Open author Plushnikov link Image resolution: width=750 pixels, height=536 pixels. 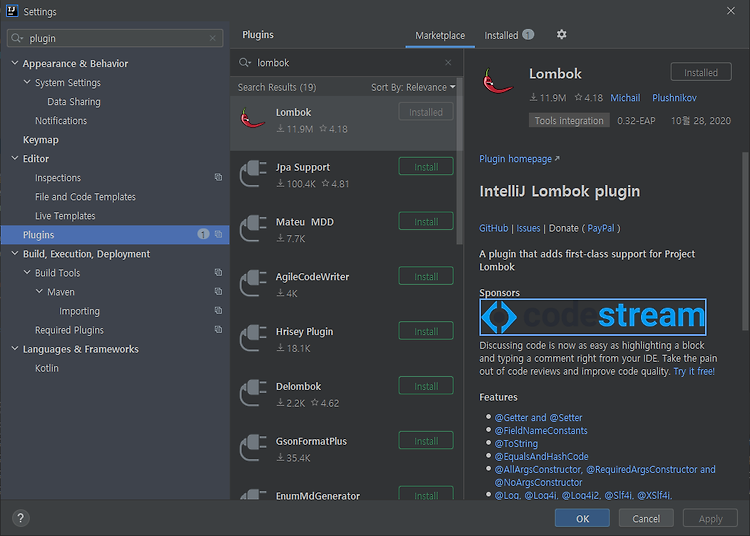[x=674, y=98]
